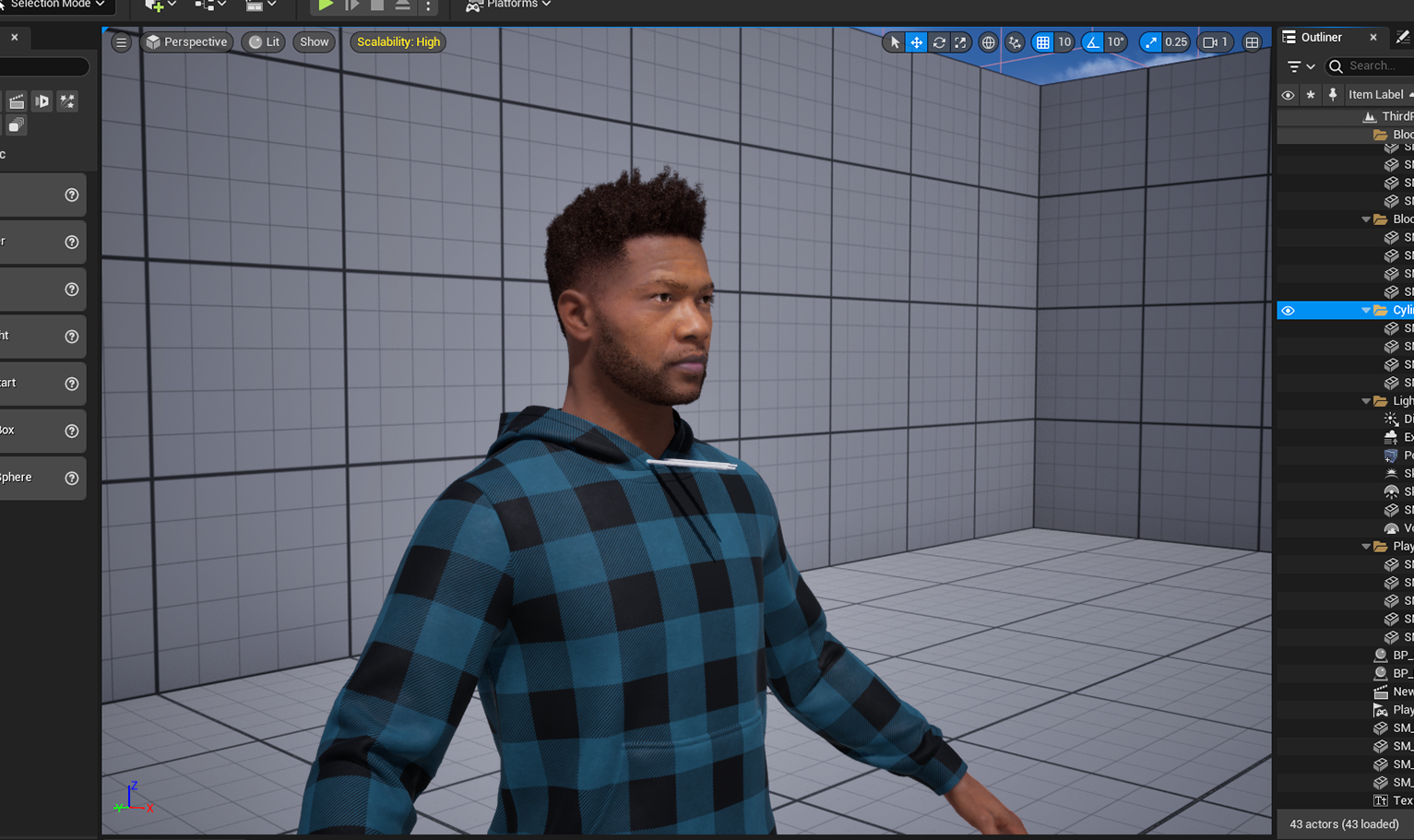Image resolution: width=1414 pixels, height=840 pixels.
Task: Click the scale snap value 0.25 control
Action: (x=1178, y=41)
